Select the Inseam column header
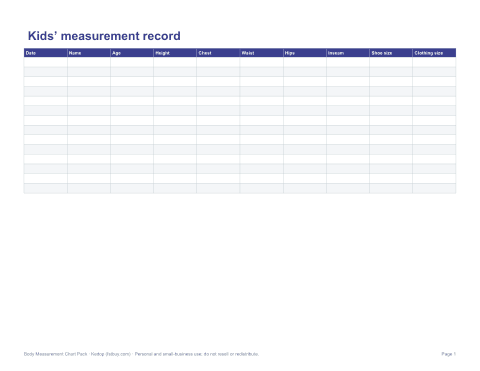 coord(348,53)
